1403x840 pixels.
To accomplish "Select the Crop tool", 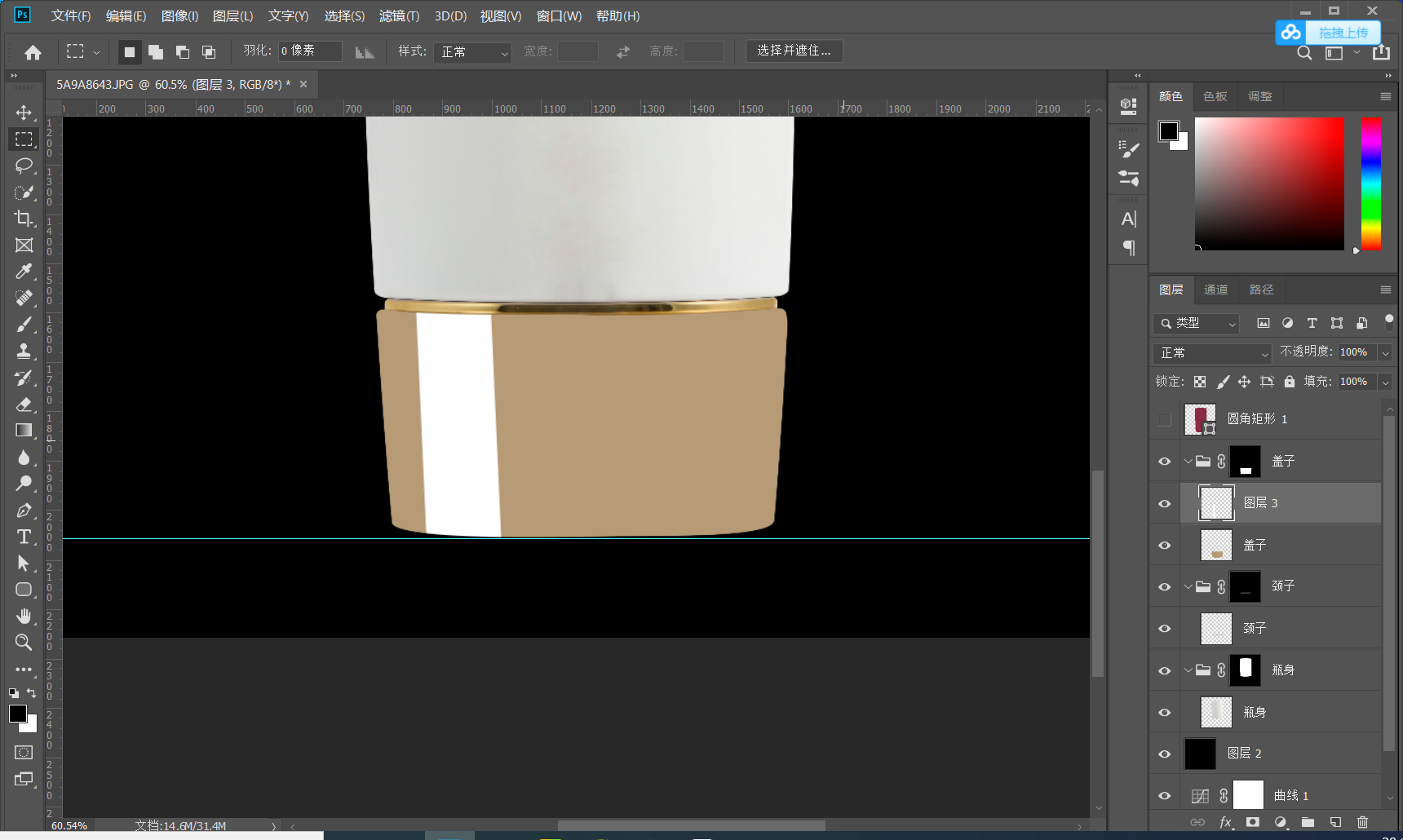I will coord(24,219).
